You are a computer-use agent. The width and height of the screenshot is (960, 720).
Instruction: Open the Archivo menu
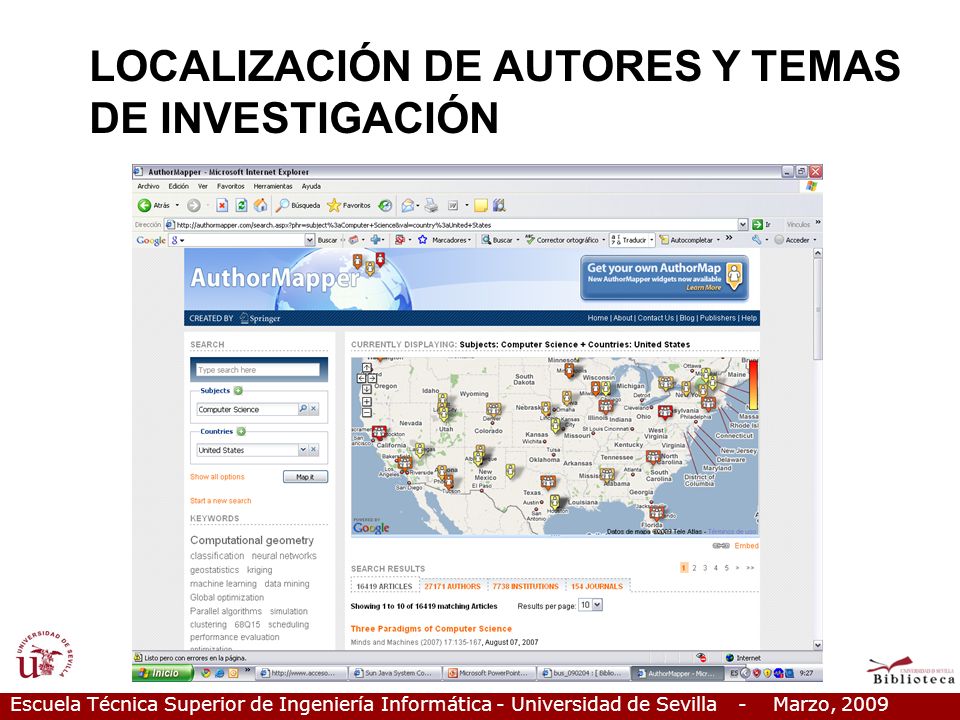coord(148,186)
